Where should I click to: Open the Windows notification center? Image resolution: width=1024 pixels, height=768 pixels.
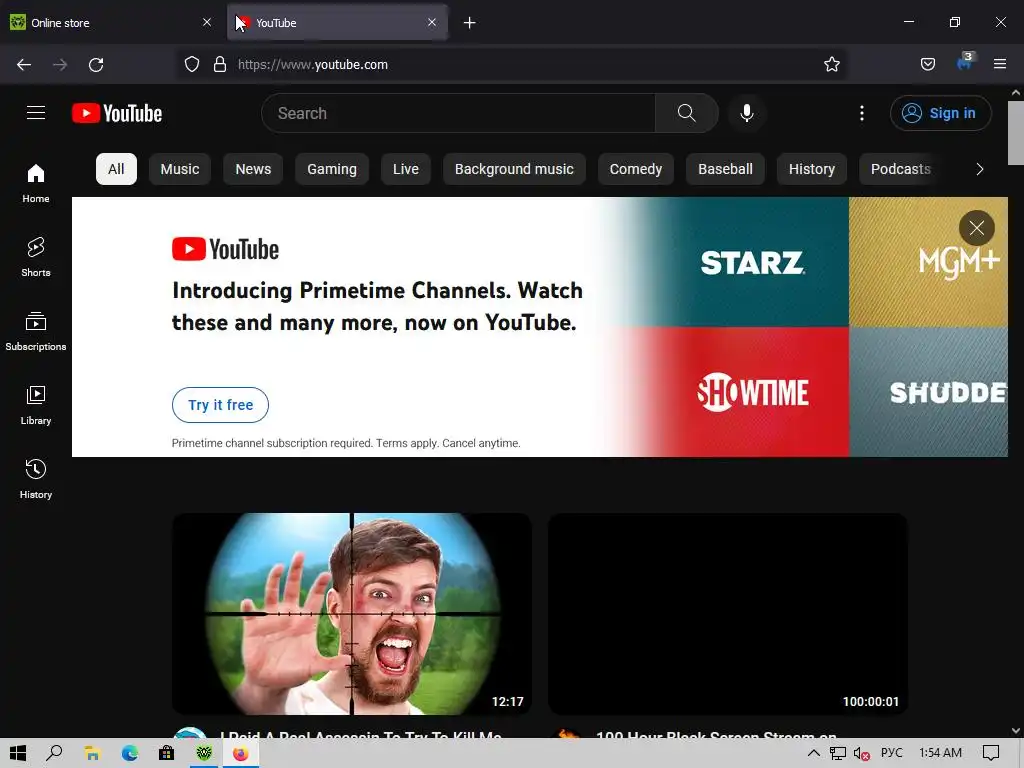(991, 753)
